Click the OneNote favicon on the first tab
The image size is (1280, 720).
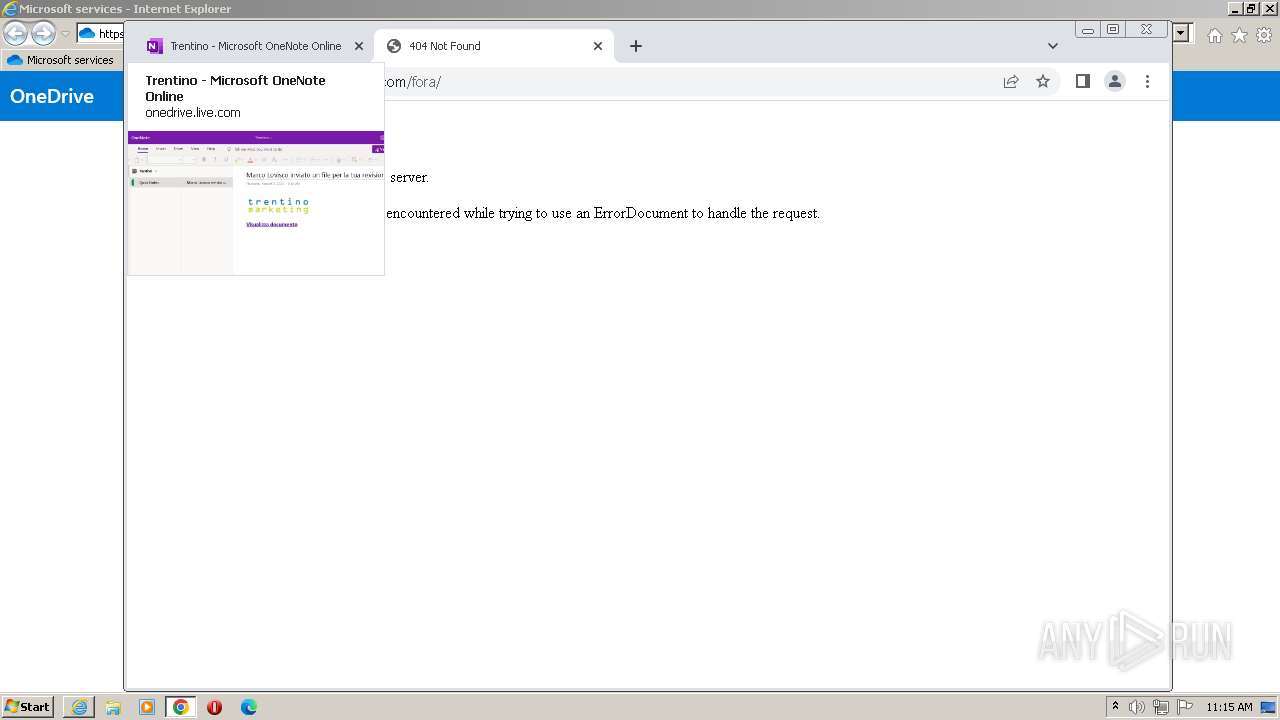click(154, 46)
